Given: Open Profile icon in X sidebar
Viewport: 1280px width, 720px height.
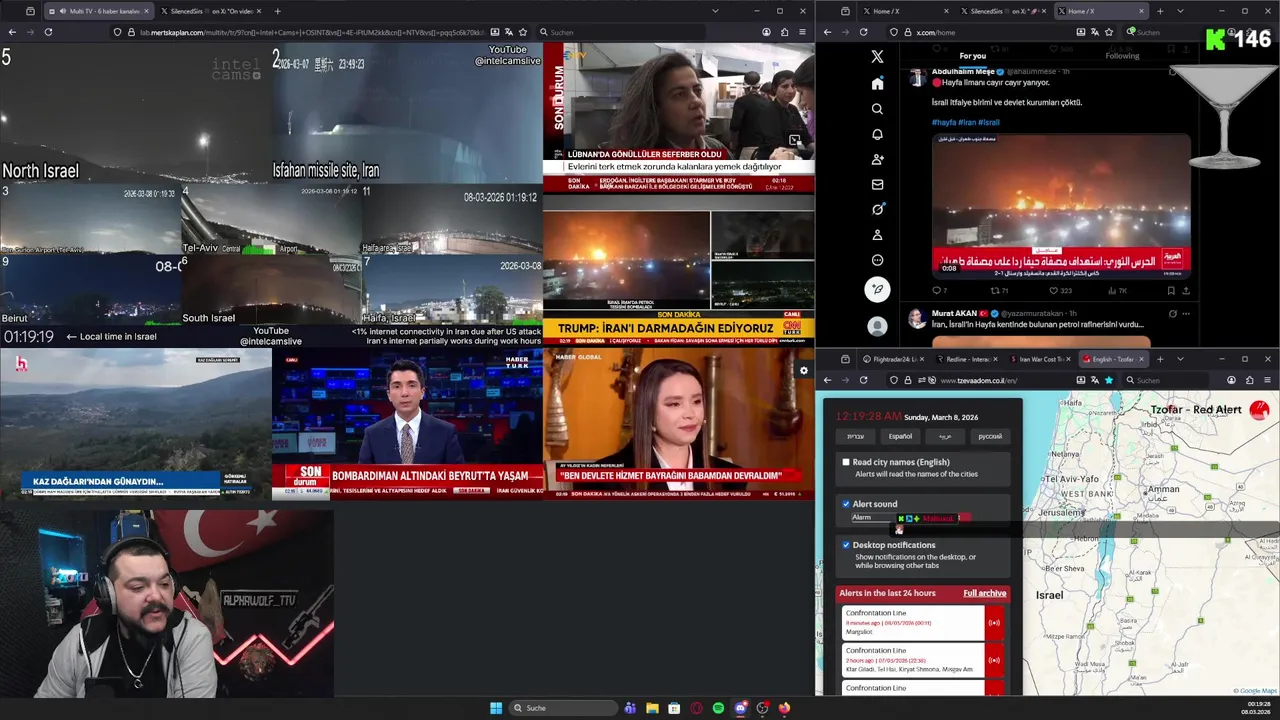Looking at the screenshot, I should 877,235.
